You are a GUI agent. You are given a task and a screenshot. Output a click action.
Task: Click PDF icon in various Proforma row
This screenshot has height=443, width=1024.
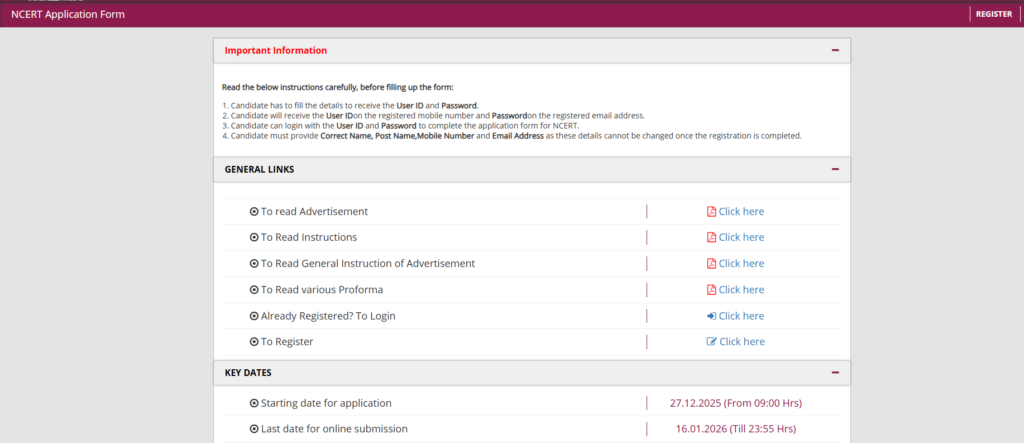711,289
